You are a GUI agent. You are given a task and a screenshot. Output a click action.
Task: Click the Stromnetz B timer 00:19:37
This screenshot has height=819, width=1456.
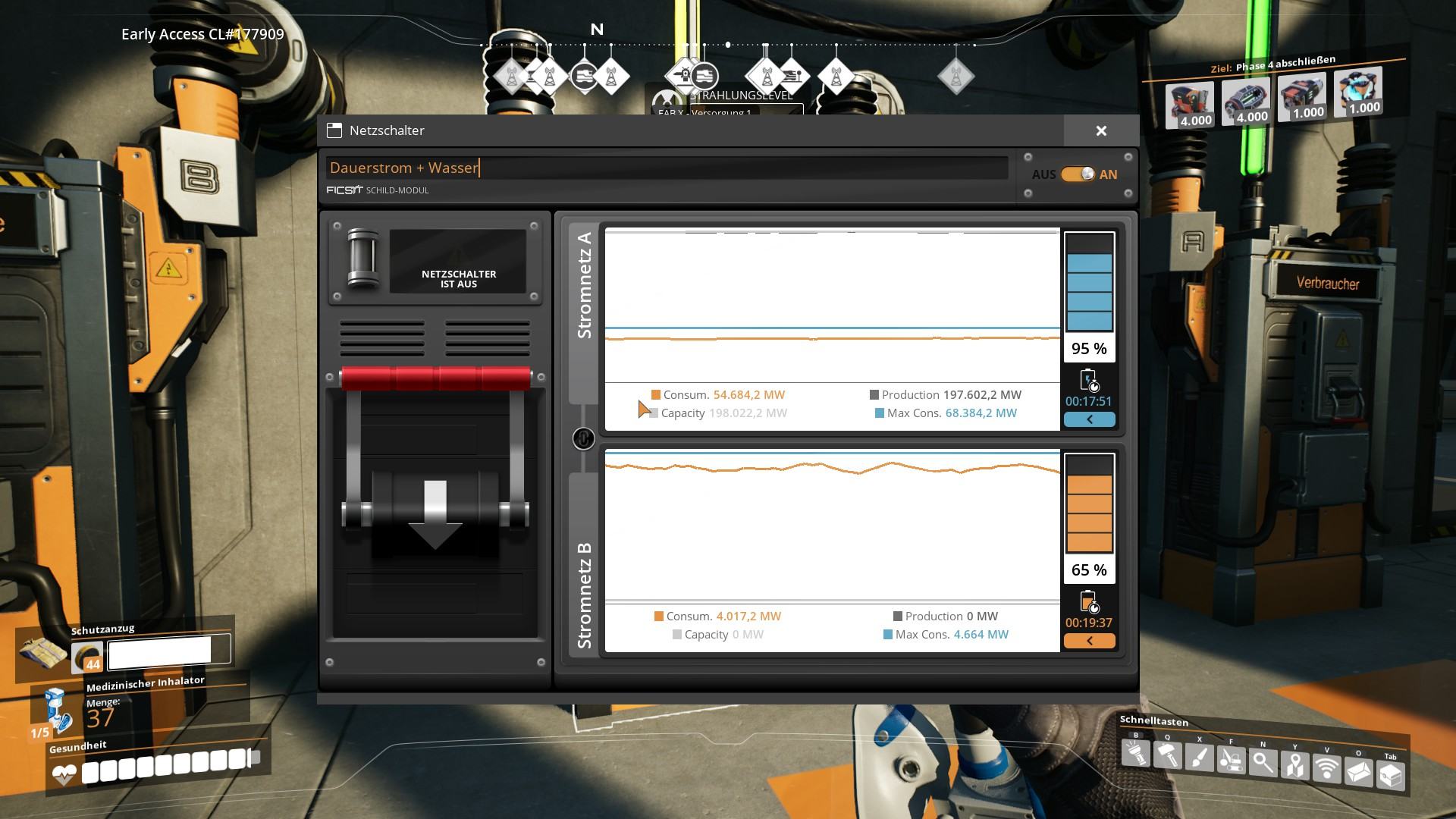pyautogui.click(x=1089, y=623)
